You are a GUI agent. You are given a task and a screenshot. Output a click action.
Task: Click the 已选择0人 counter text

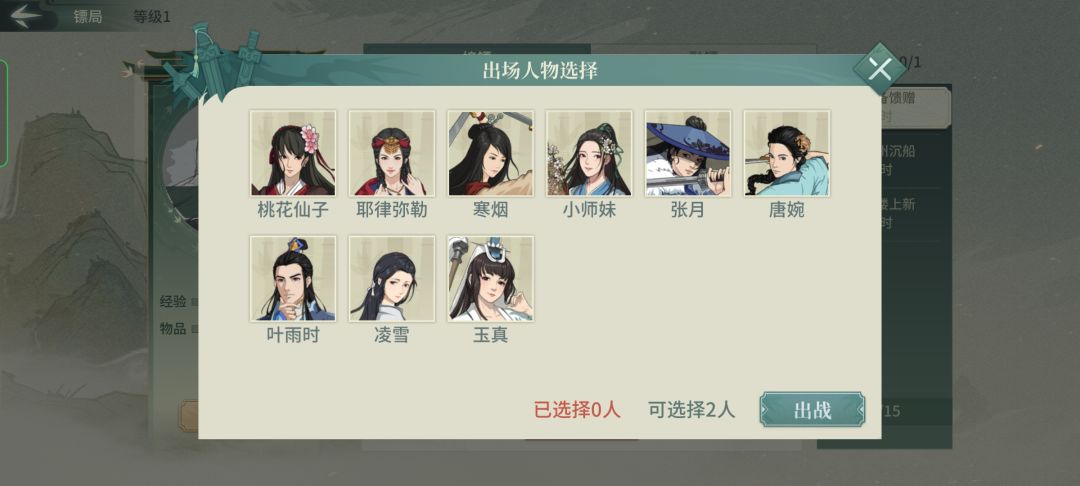[577, 410]
